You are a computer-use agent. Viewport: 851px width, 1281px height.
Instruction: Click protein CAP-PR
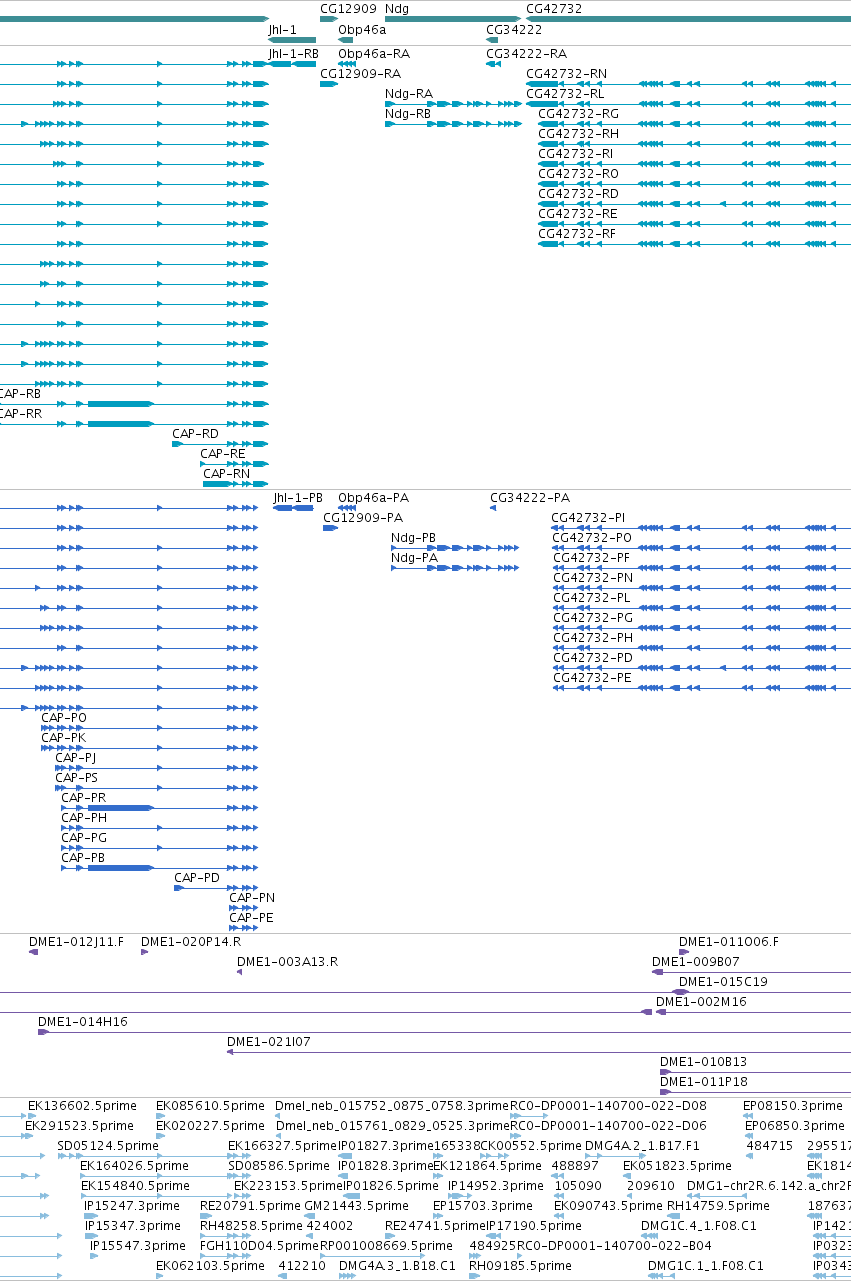pos(83,797)
